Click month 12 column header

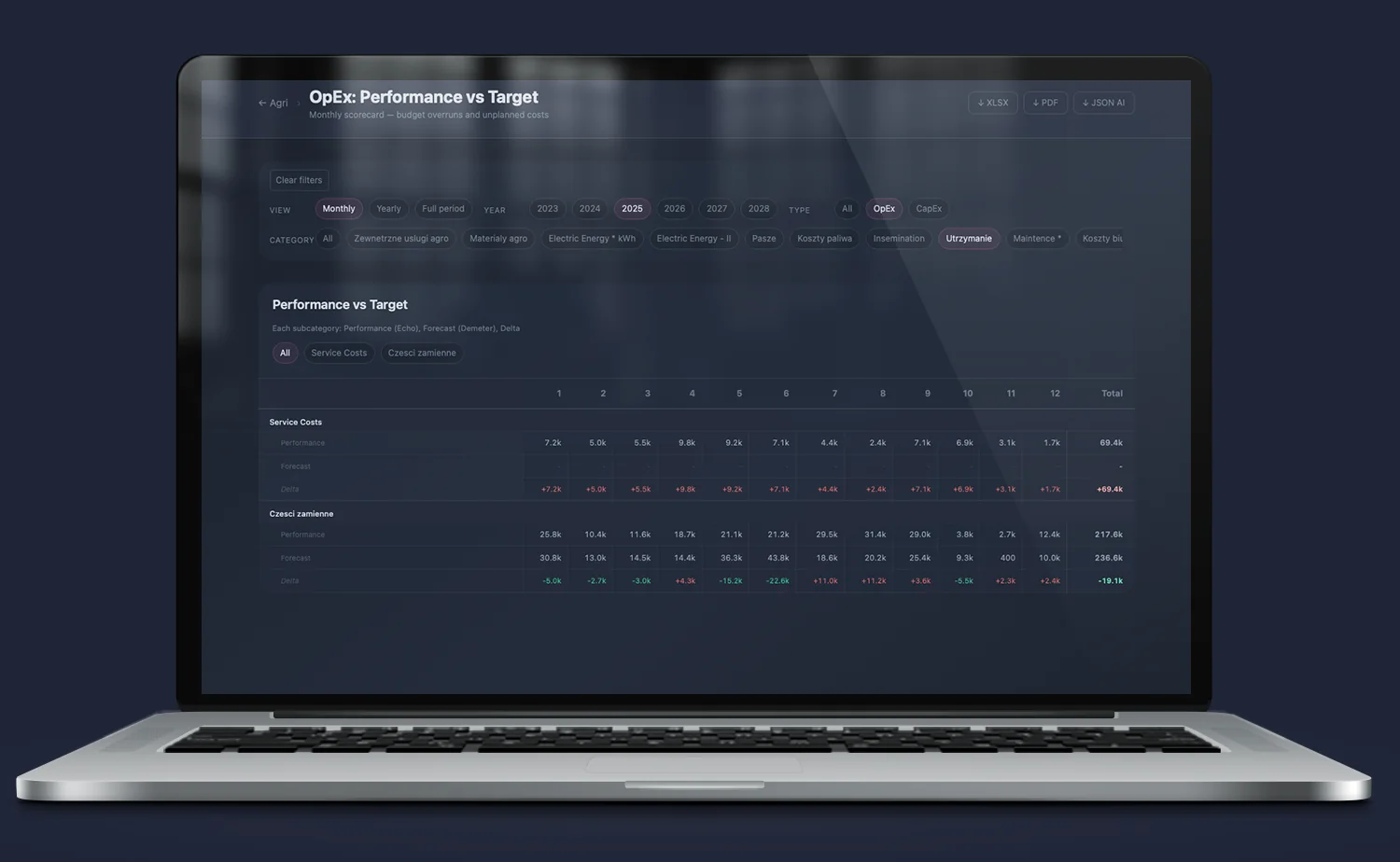point(1055,394)
